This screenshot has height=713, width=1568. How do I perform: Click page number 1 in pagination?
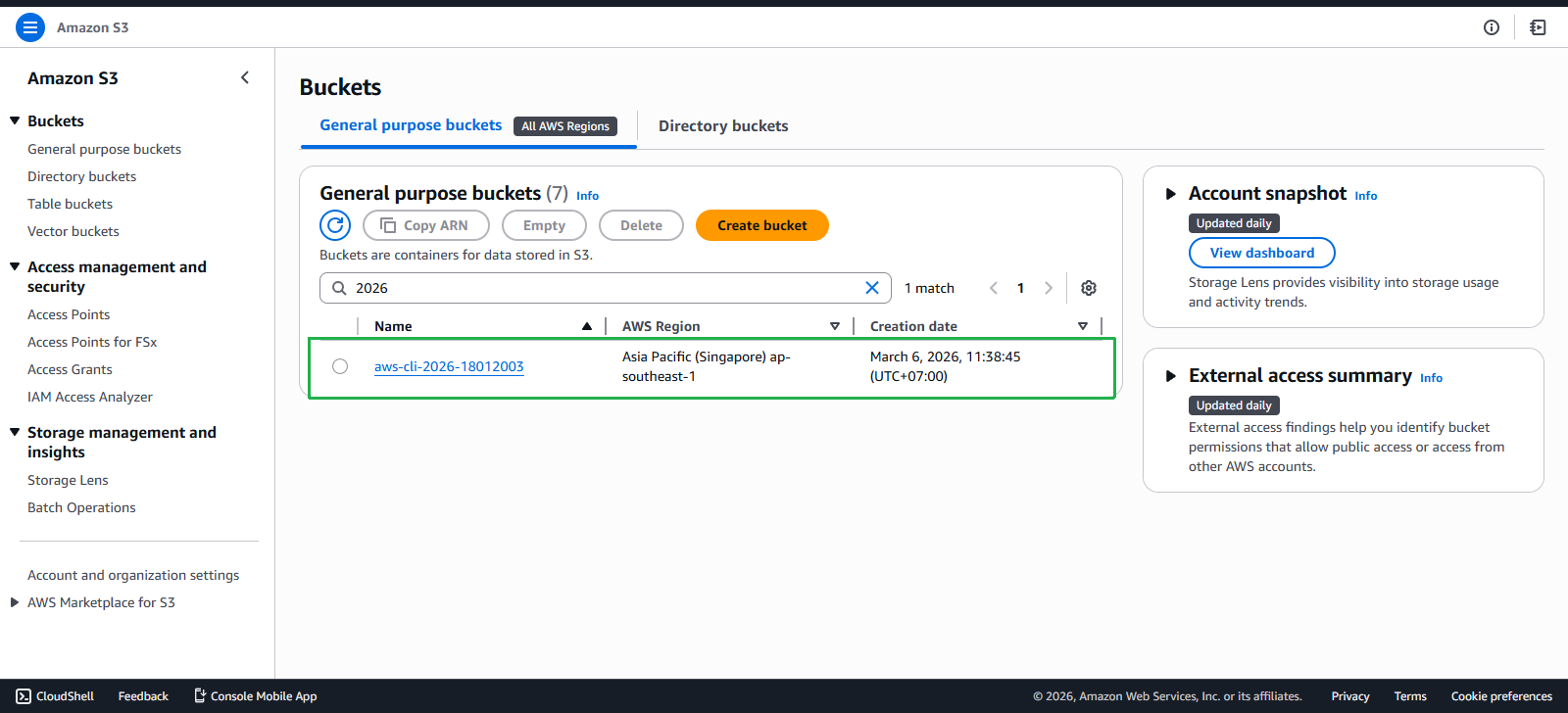click(x=1020, y=288)
